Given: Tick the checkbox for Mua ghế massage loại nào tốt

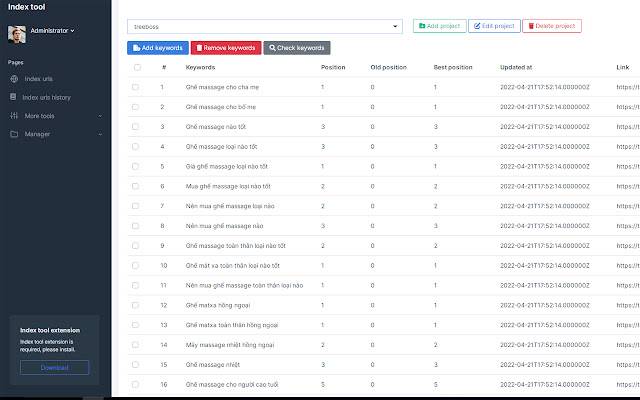Looking at the screenshot, I should click(x=136, y=186).
